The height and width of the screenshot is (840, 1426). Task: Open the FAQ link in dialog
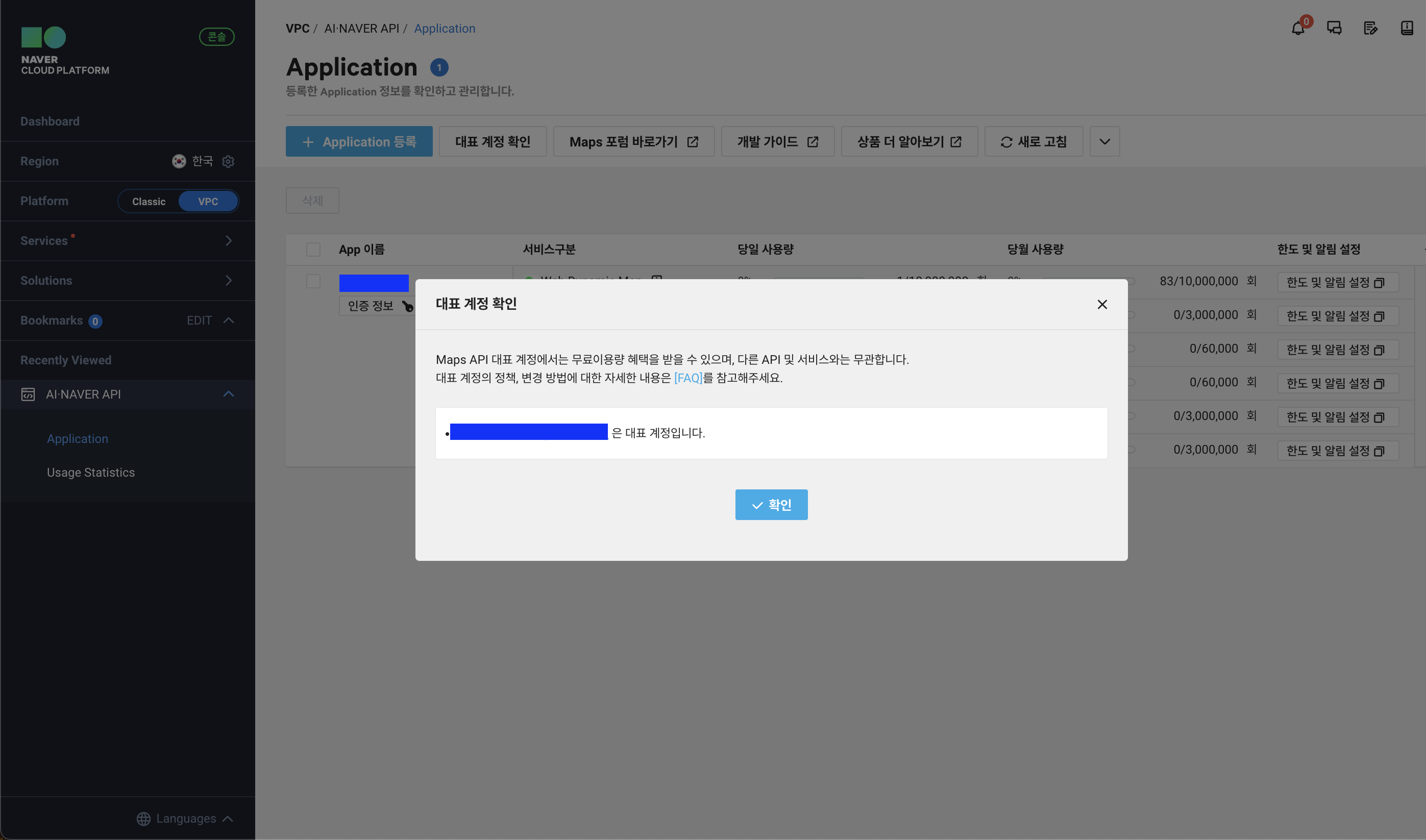[x=687, y=378]
